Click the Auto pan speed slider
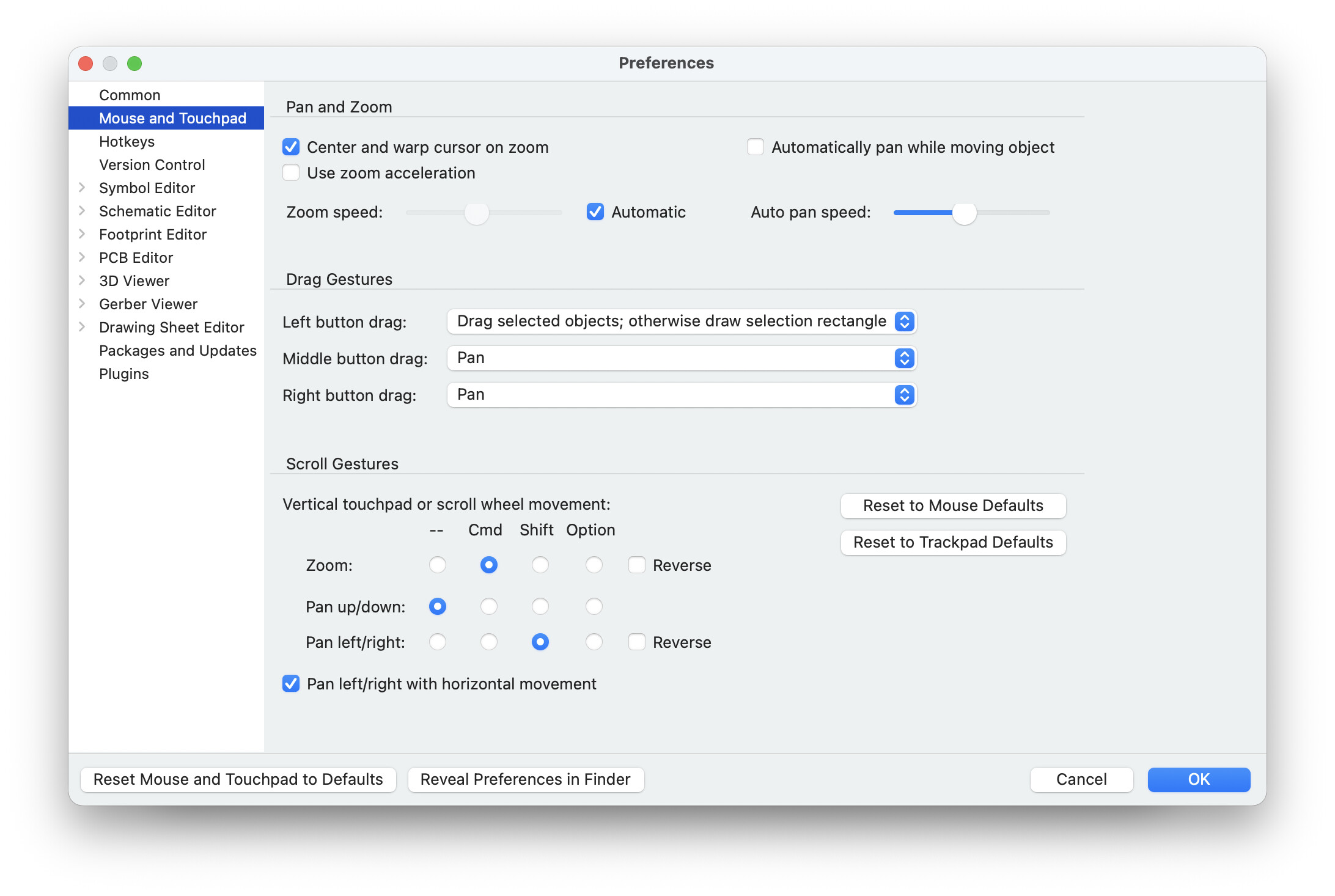Image resolution: width=1335 pixels, height=896 pixels. coord(964,213)
